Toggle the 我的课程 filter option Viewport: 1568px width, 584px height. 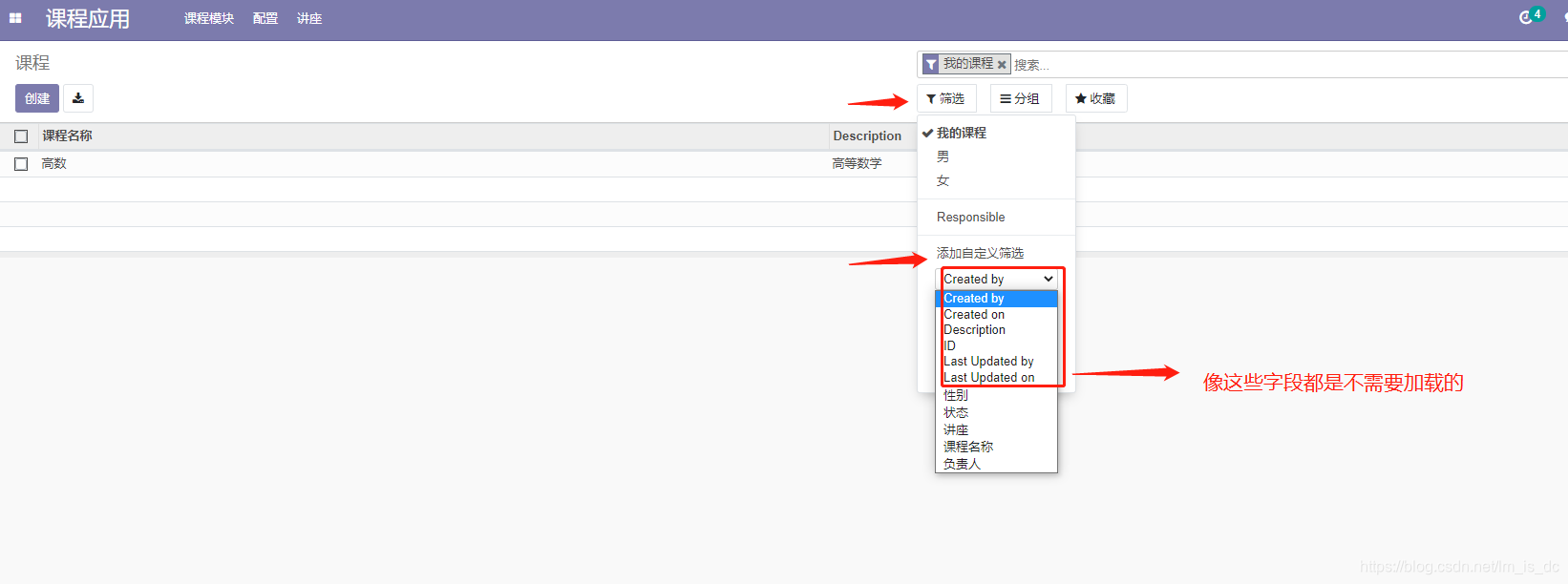pos(961,133)
